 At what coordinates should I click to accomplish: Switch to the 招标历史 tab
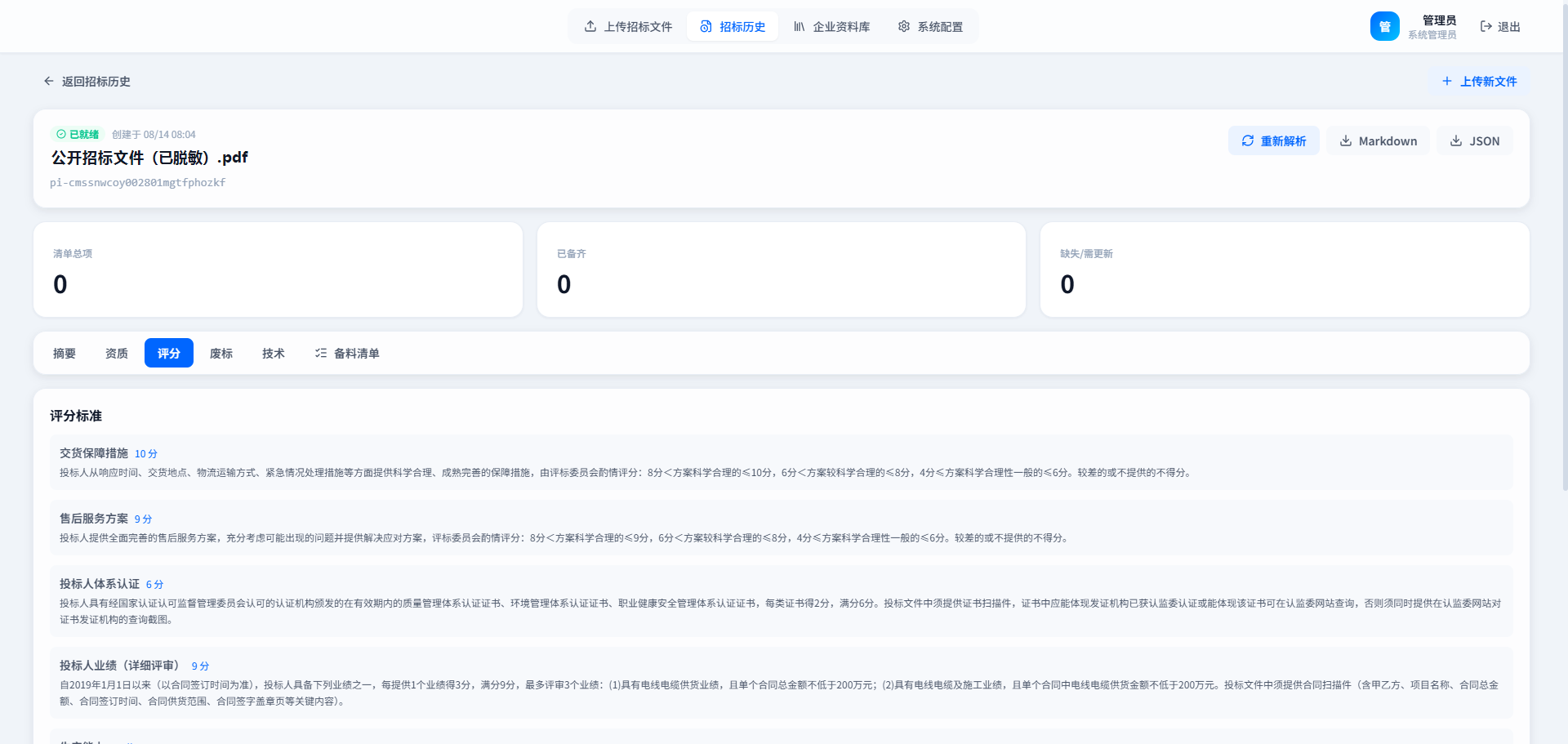coord(733,27)
